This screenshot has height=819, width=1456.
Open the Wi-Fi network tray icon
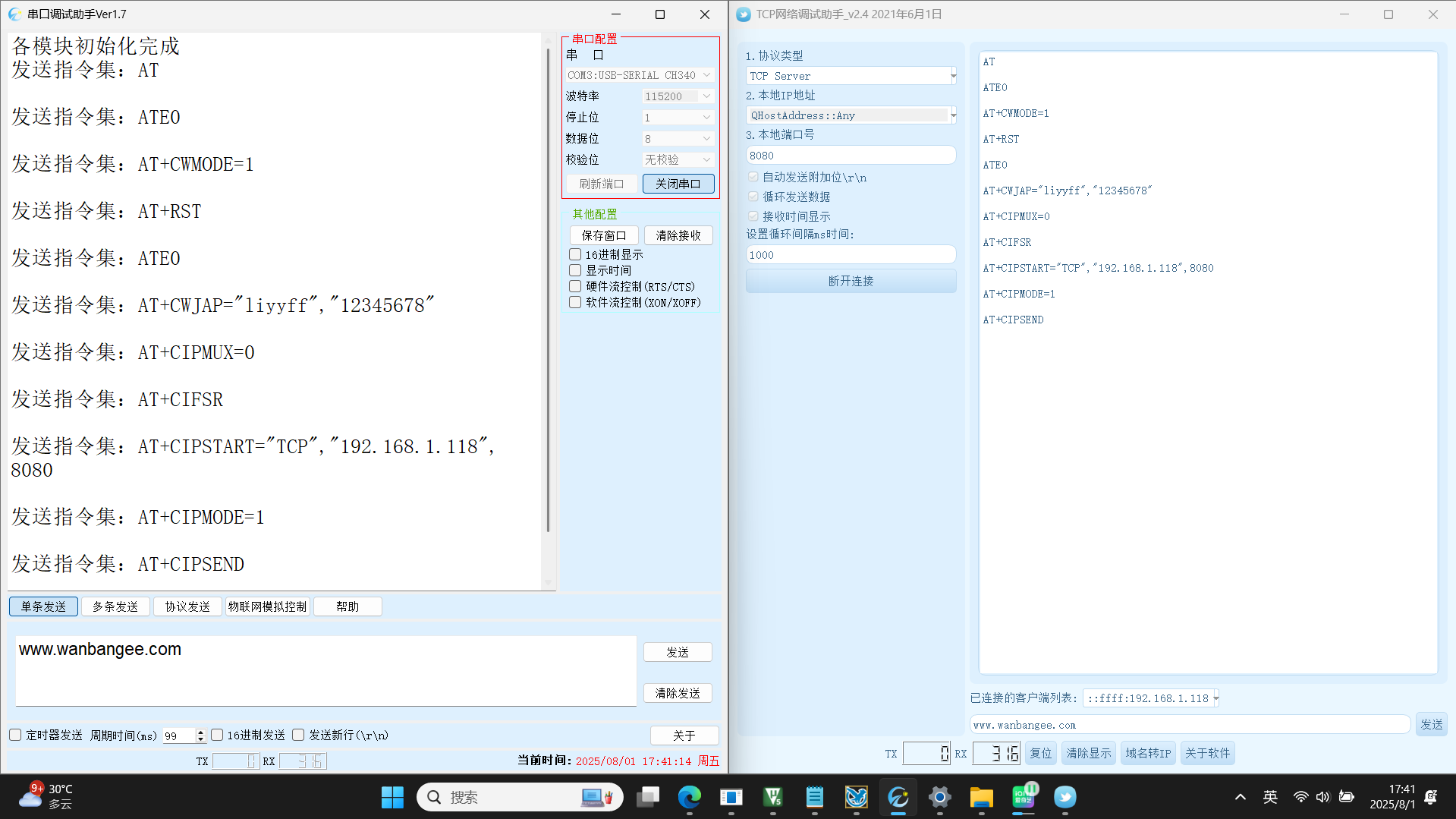1301,797
